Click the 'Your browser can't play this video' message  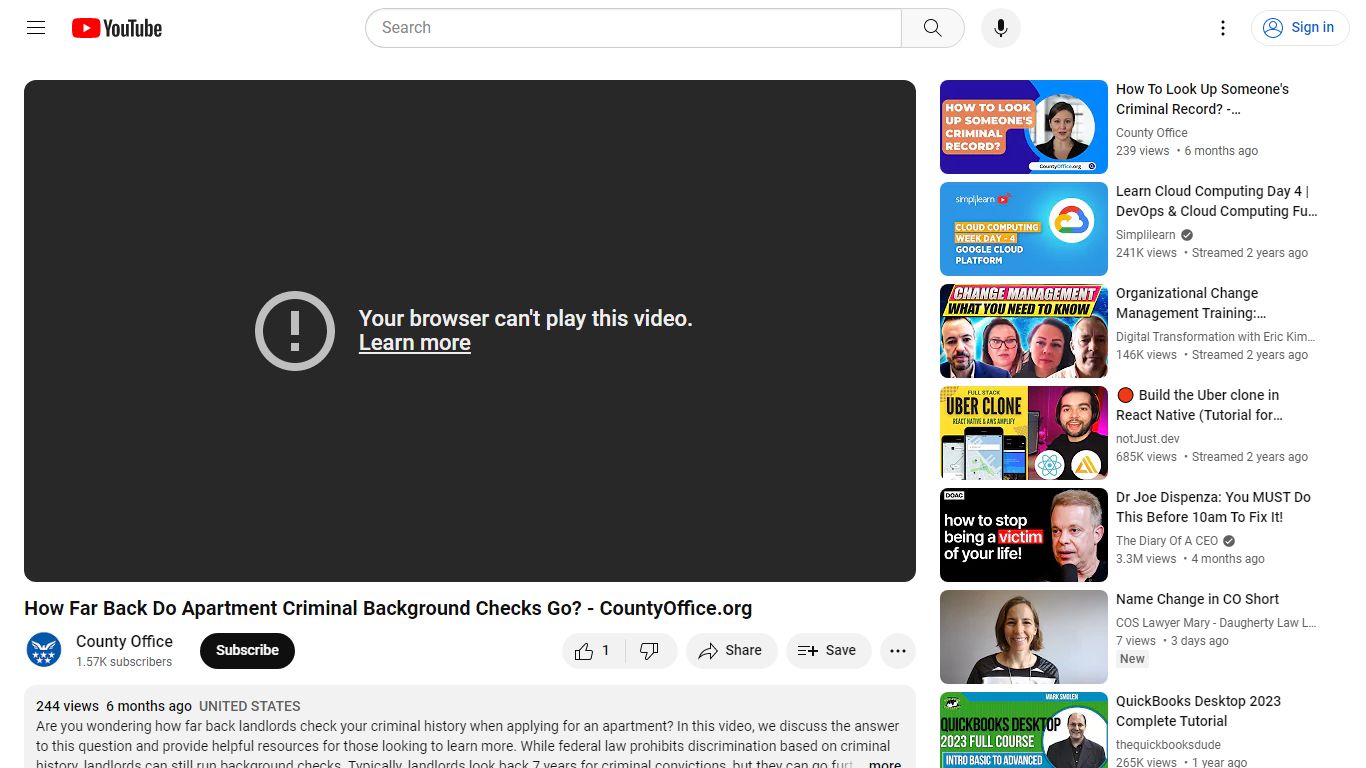(x=525, y=318)
